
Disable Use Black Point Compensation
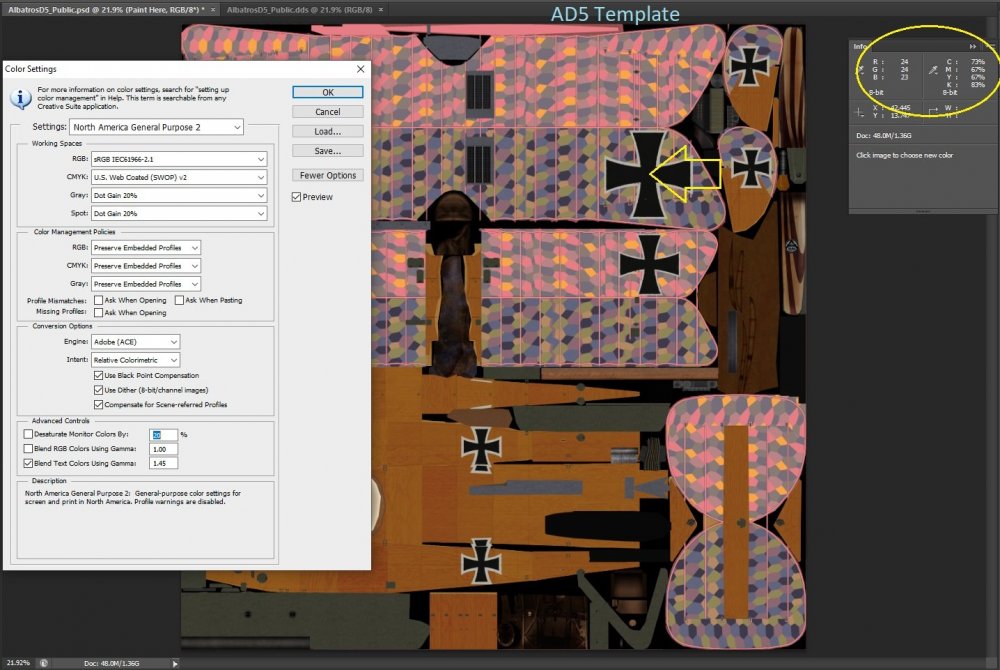click(x=99, y=375)
